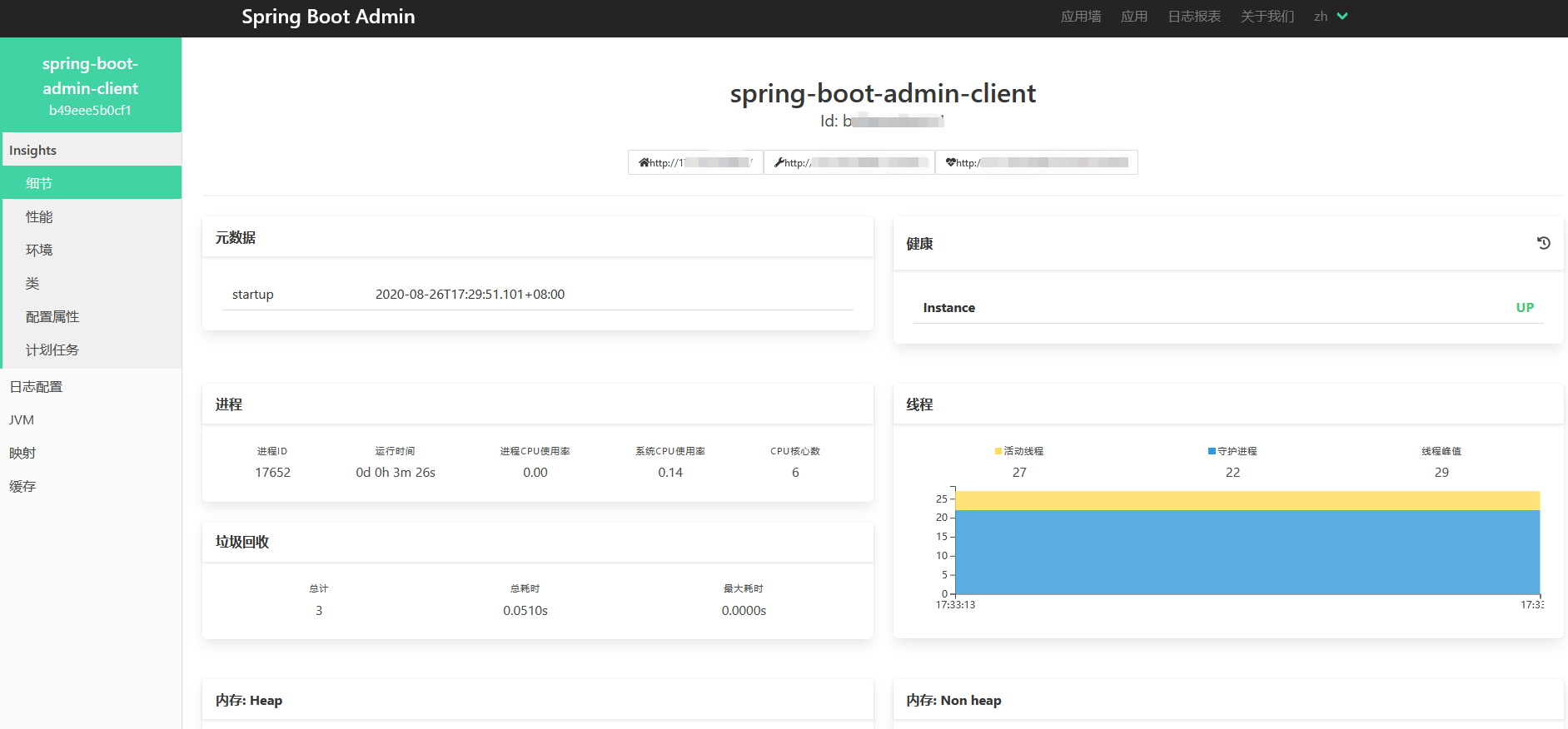Image resolution: width=1568 pixels, height=729 pixels.
Task: Click the Spring Boot Admin brand title
Action: [x=328, y=17]
